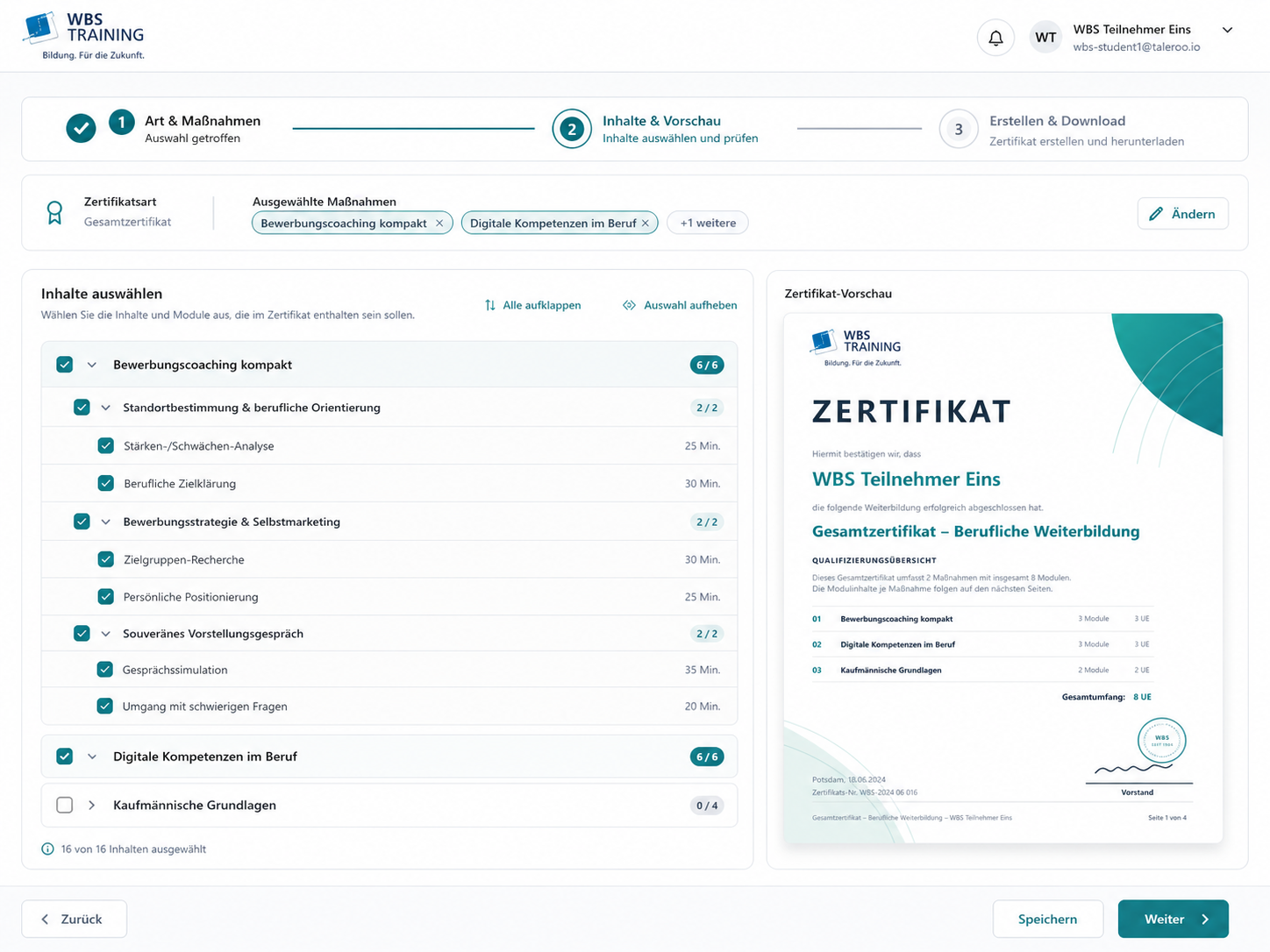Click the '16 von 16 Inhalten ausgewählt' text

pos(133,849)
